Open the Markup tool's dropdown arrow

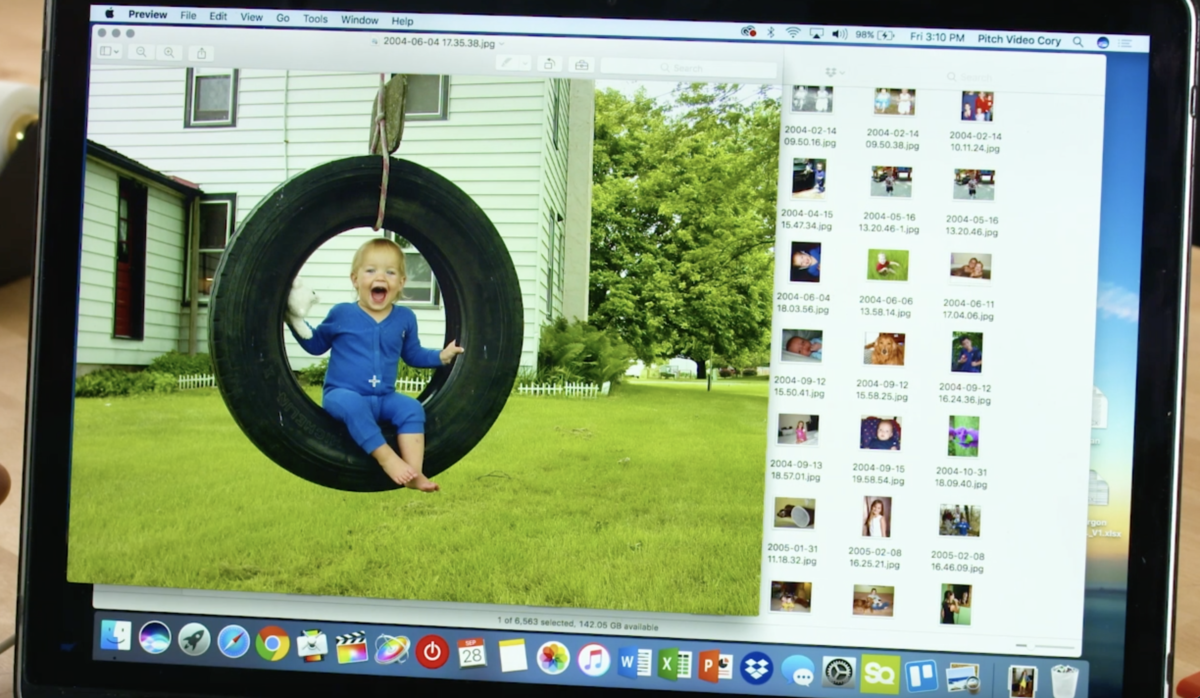(526, 63)
